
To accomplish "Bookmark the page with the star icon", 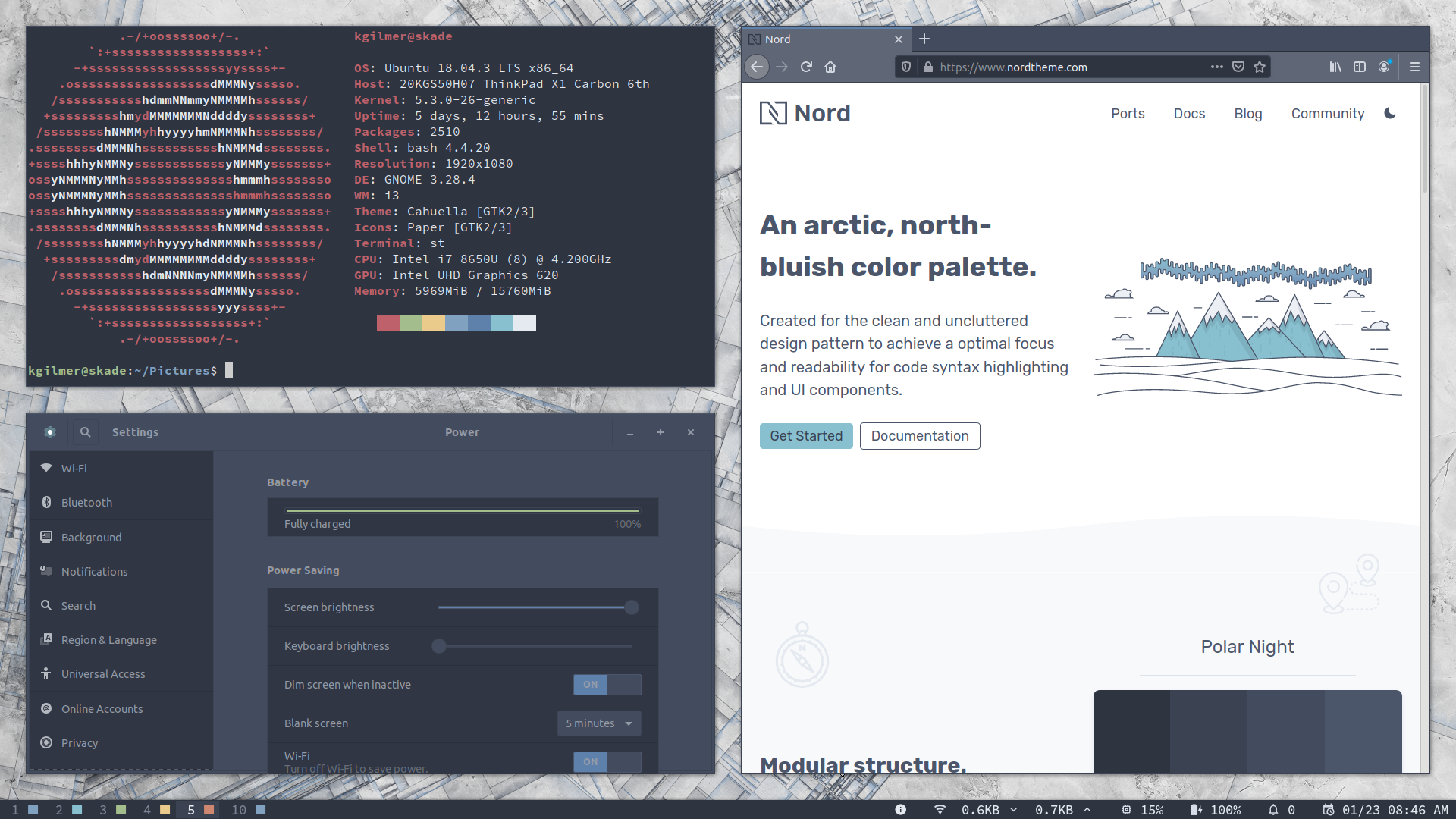I will (1260, 67).
